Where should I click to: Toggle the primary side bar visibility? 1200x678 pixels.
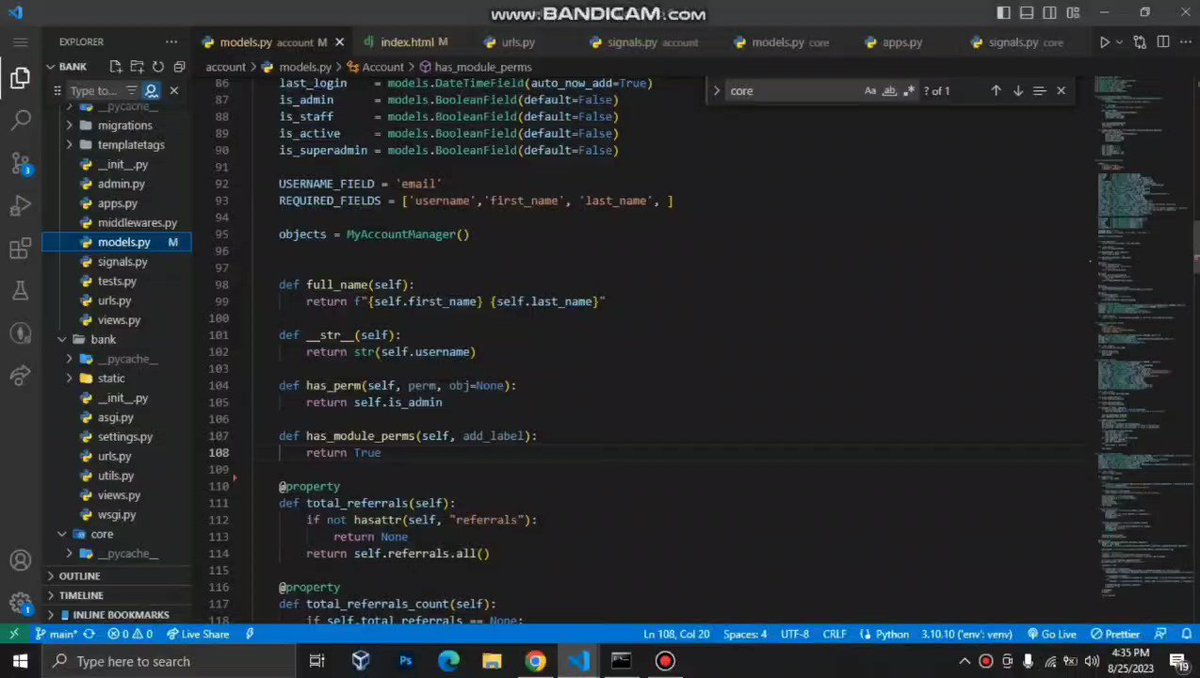pos(1005,13)
